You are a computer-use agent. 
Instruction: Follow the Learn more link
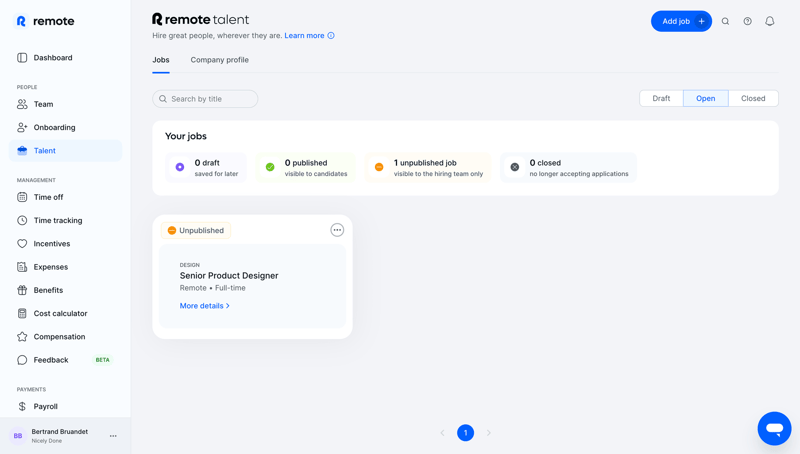point(304,36)
